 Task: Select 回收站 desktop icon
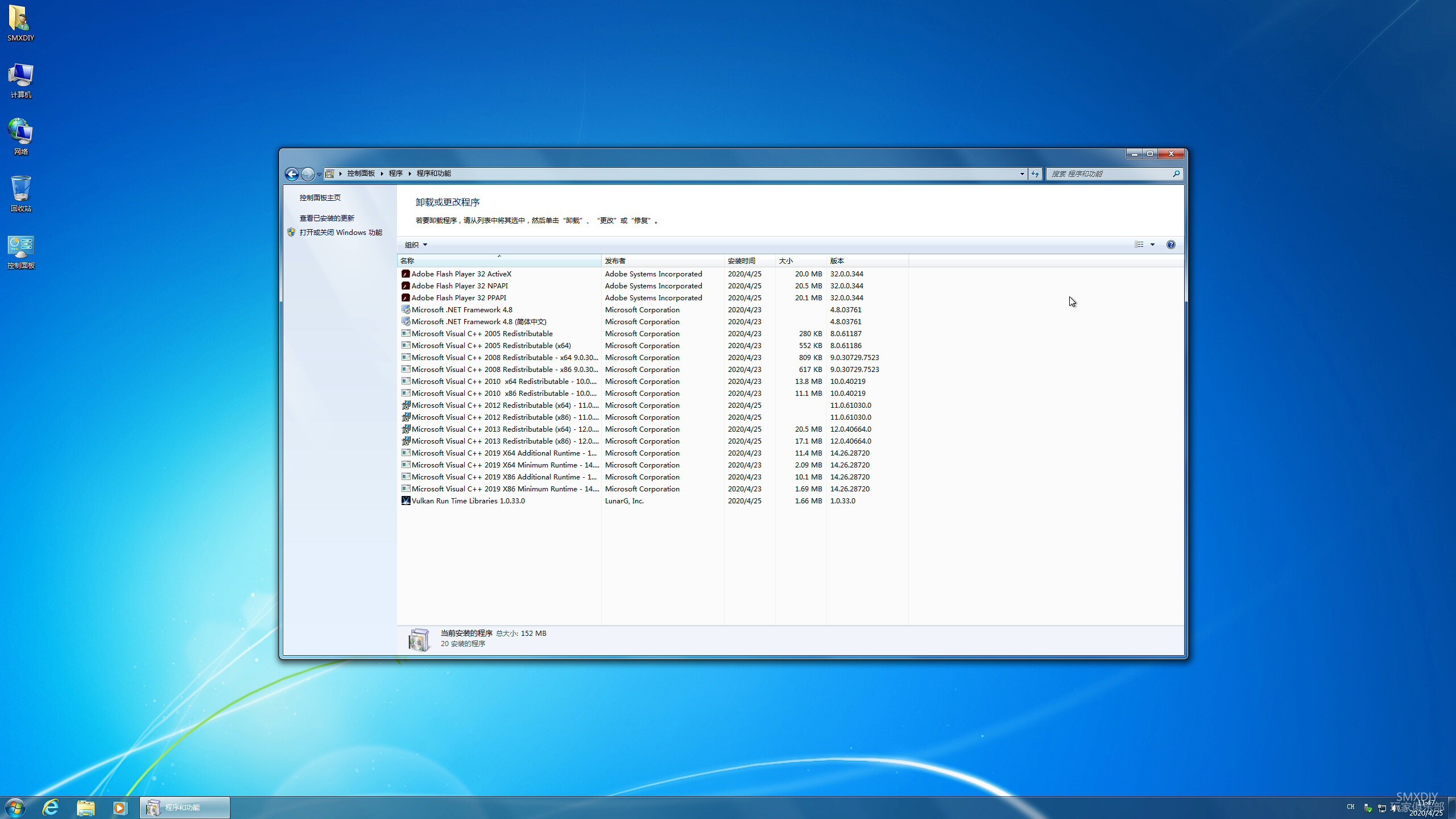pyautogui.click(x=21, y=194)
